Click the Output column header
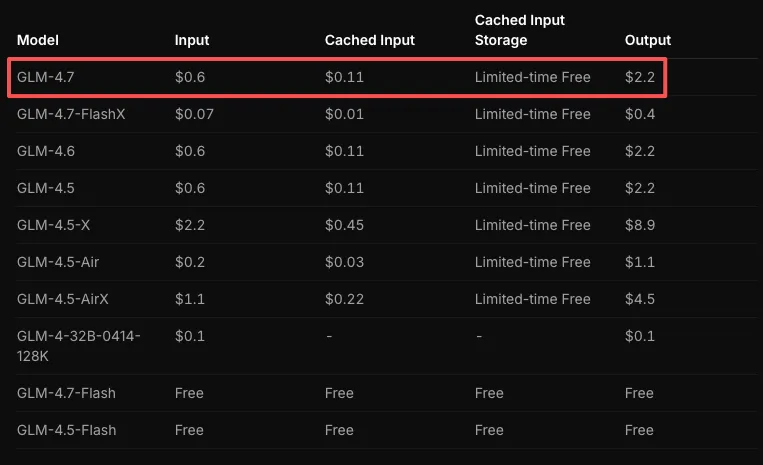This screenshot has height=465, width=763. coord(647,40)
